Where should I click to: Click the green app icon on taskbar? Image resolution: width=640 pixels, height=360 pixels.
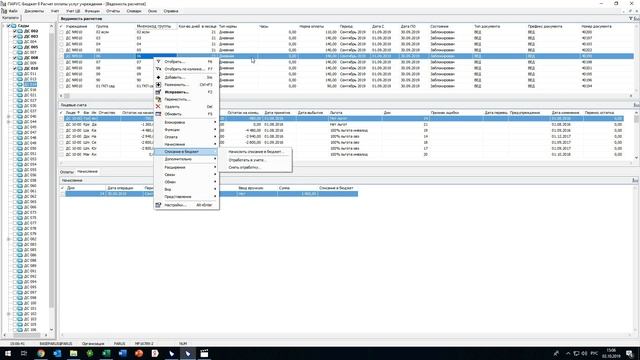pos(90,353)
